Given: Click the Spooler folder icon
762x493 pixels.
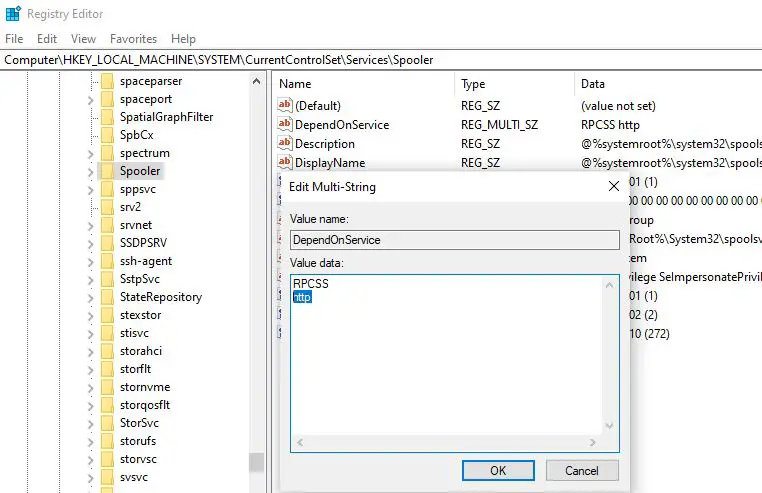Looking at the screenshot, I should 107,171.
